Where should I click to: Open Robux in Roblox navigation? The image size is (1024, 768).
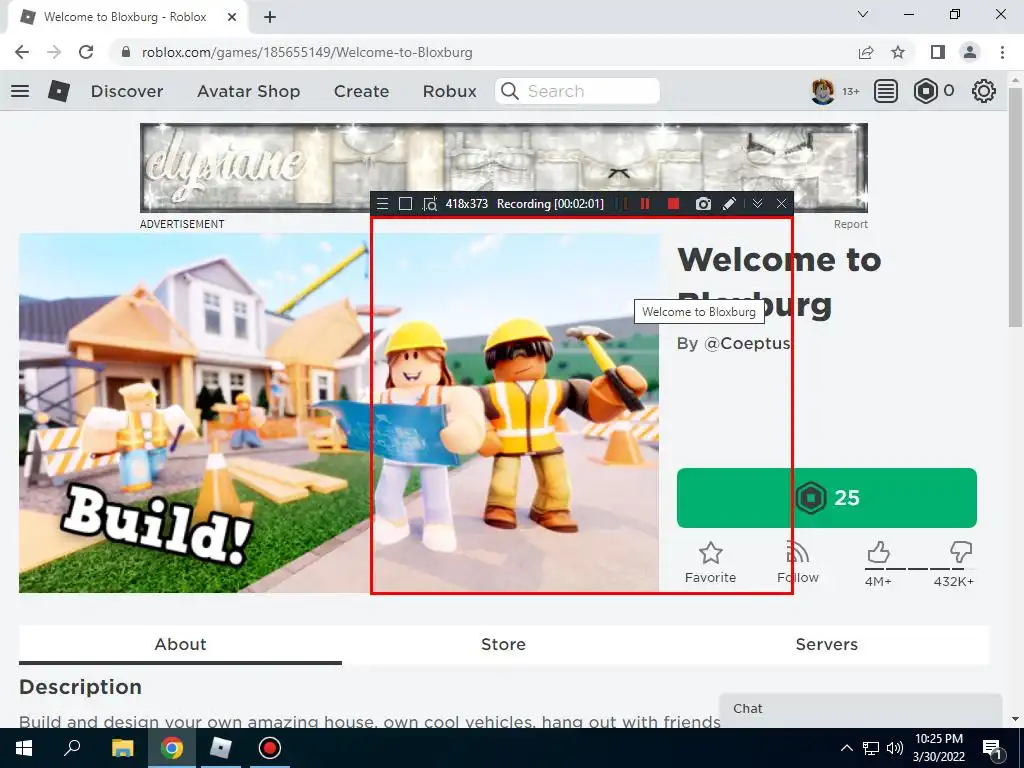click(450, 91)
